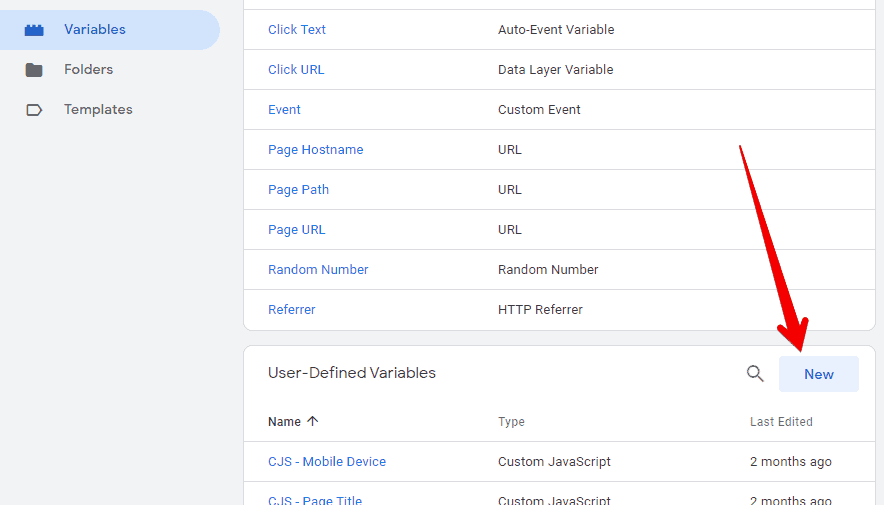Click the Variables brick icon
The height and width of the screenshot is (505, 884).
pyautogui.click(x=34, y=30)
